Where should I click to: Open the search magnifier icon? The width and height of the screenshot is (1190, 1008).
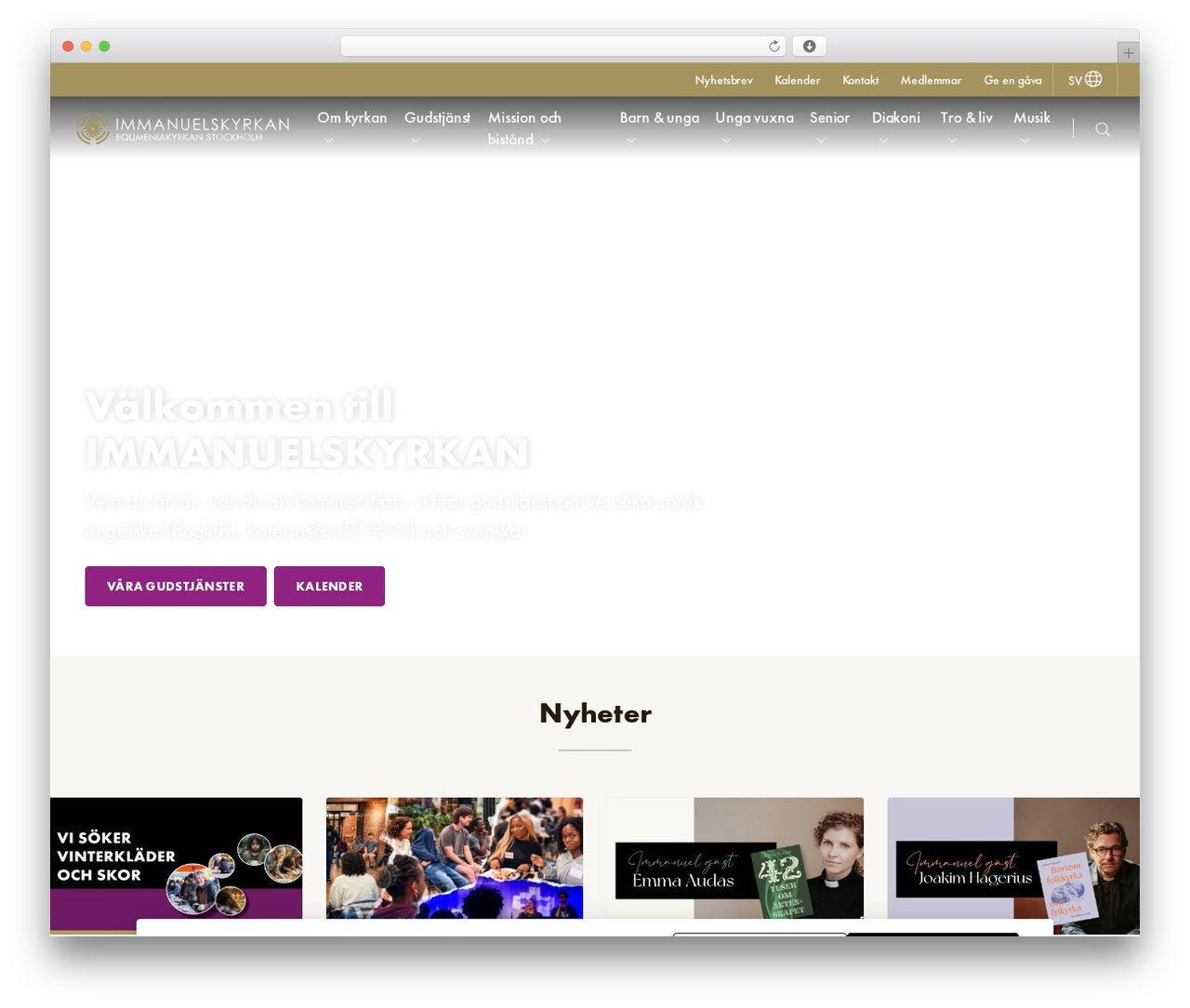1103,129
